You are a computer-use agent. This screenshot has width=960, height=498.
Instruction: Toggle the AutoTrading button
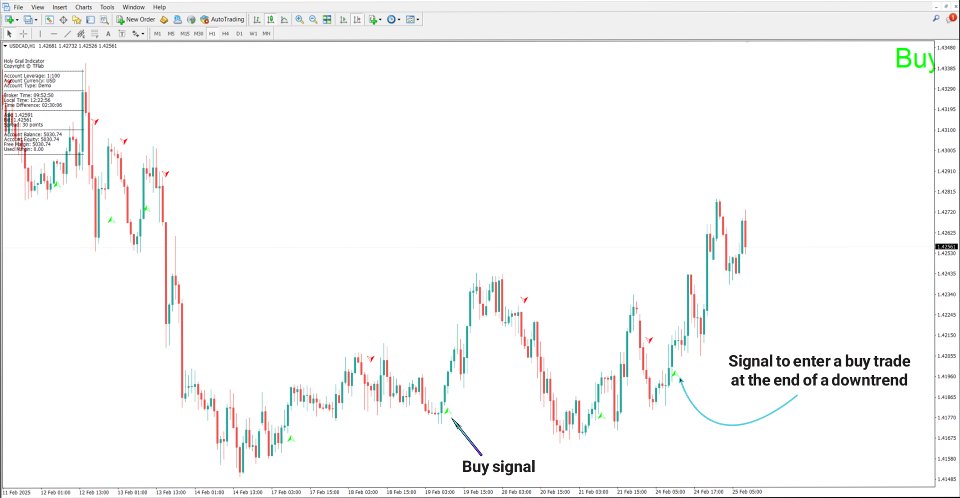(222, 20)
